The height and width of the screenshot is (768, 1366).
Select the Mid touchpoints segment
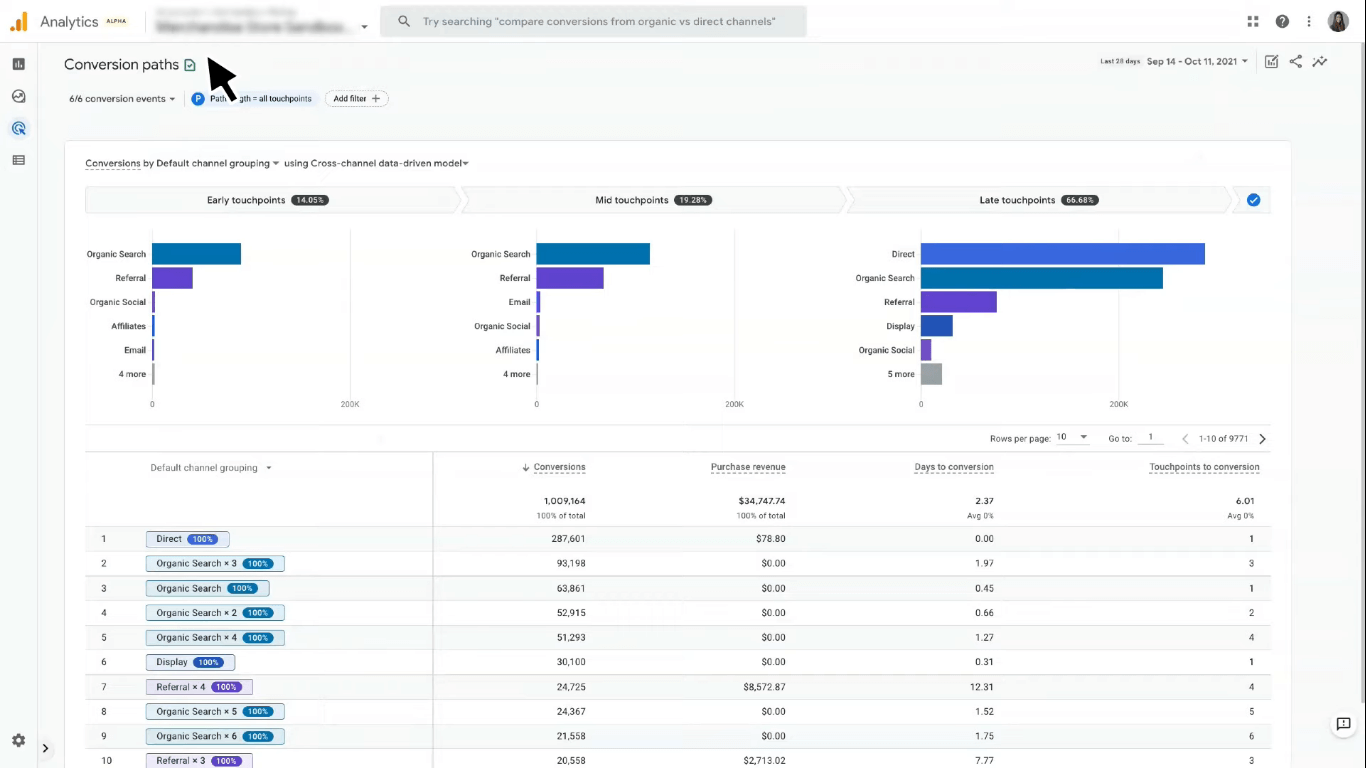[x=655, y=200]
